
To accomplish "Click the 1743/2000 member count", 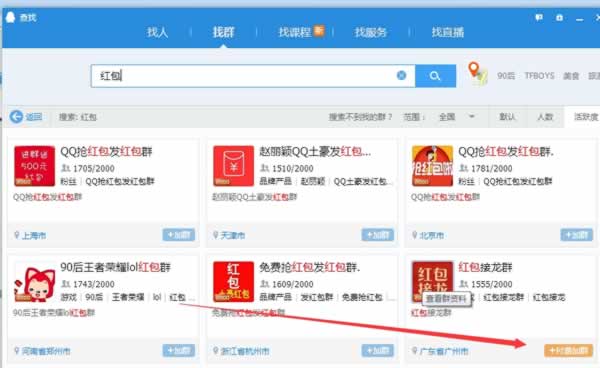I will point(94,284).
